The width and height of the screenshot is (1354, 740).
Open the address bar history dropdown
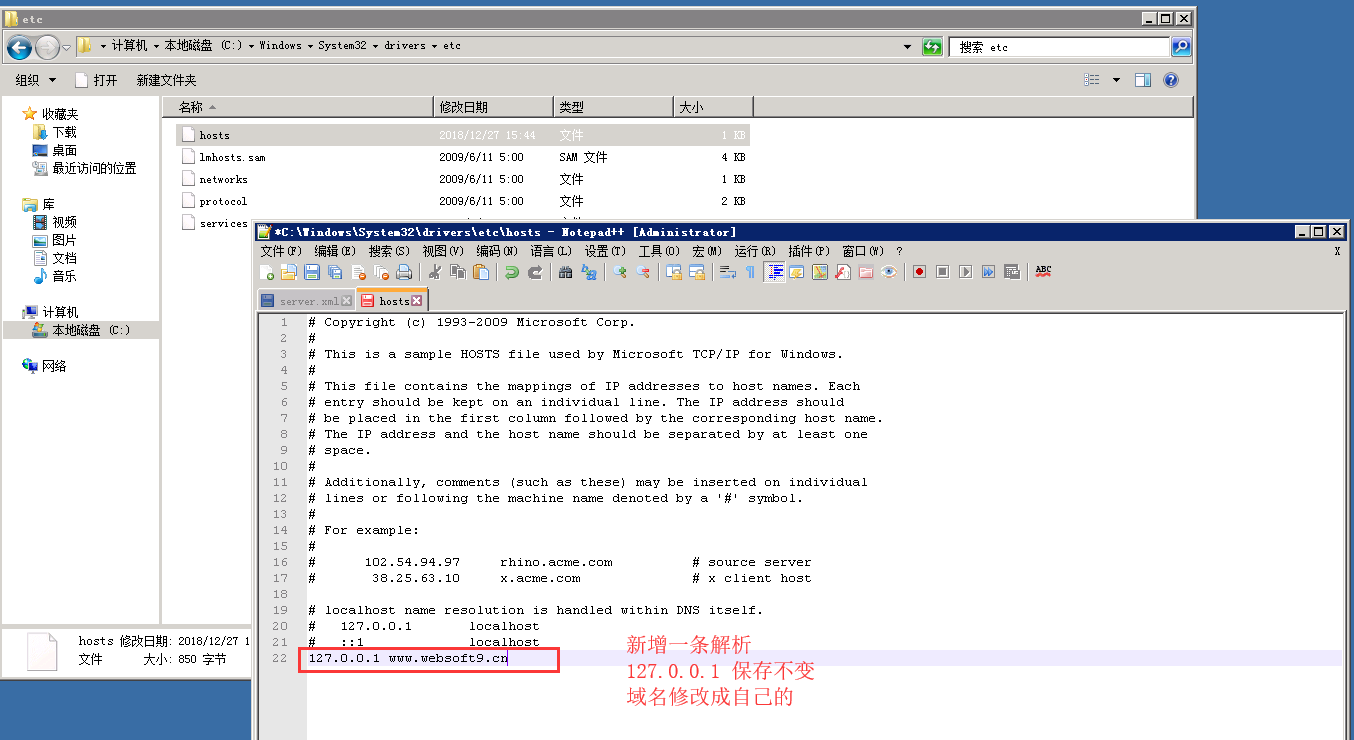(x=907, y=47)
